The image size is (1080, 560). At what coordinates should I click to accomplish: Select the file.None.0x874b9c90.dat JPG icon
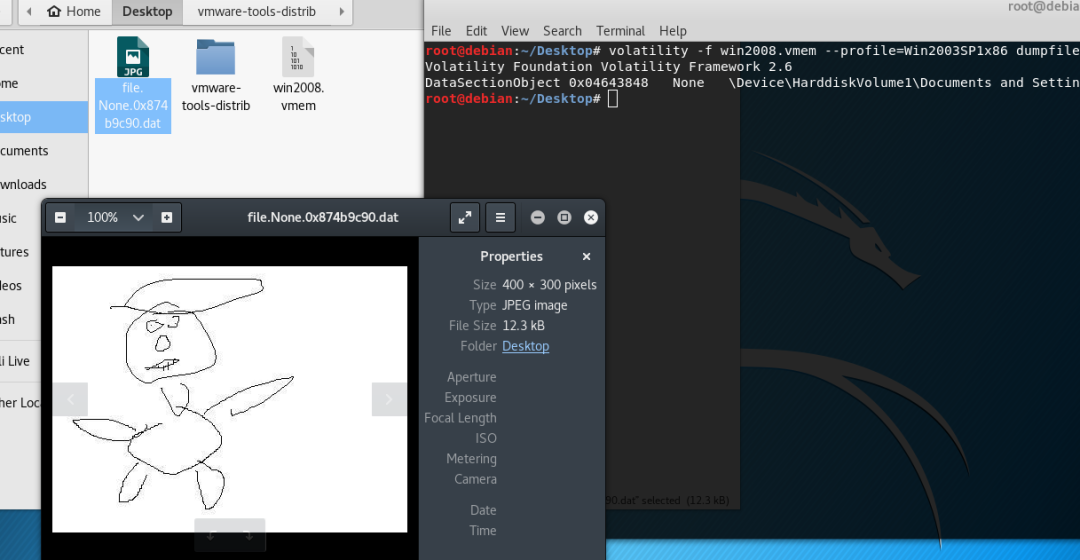133,56
